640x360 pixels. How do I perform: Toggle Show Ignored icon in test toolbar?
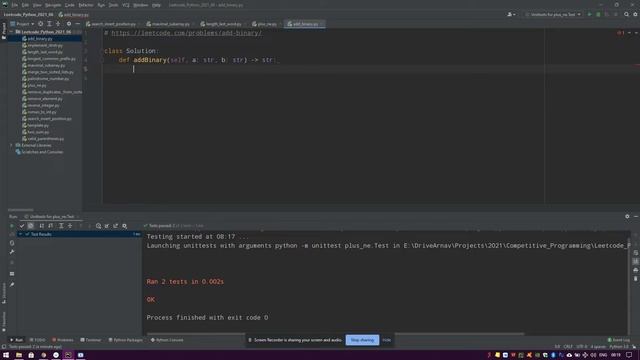pos(31,226)
